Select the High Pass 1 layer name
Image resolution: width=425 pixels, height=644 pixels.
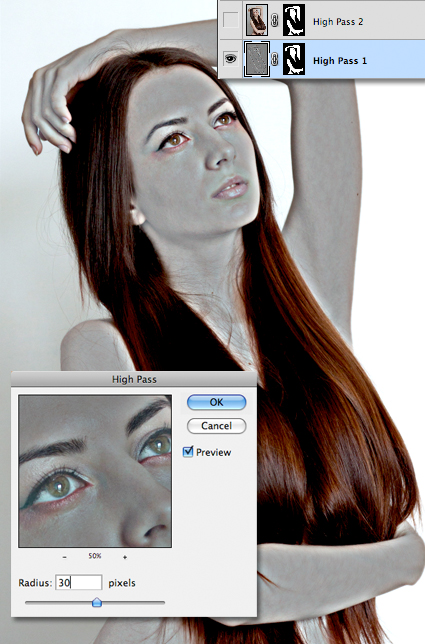coord(340,61)
